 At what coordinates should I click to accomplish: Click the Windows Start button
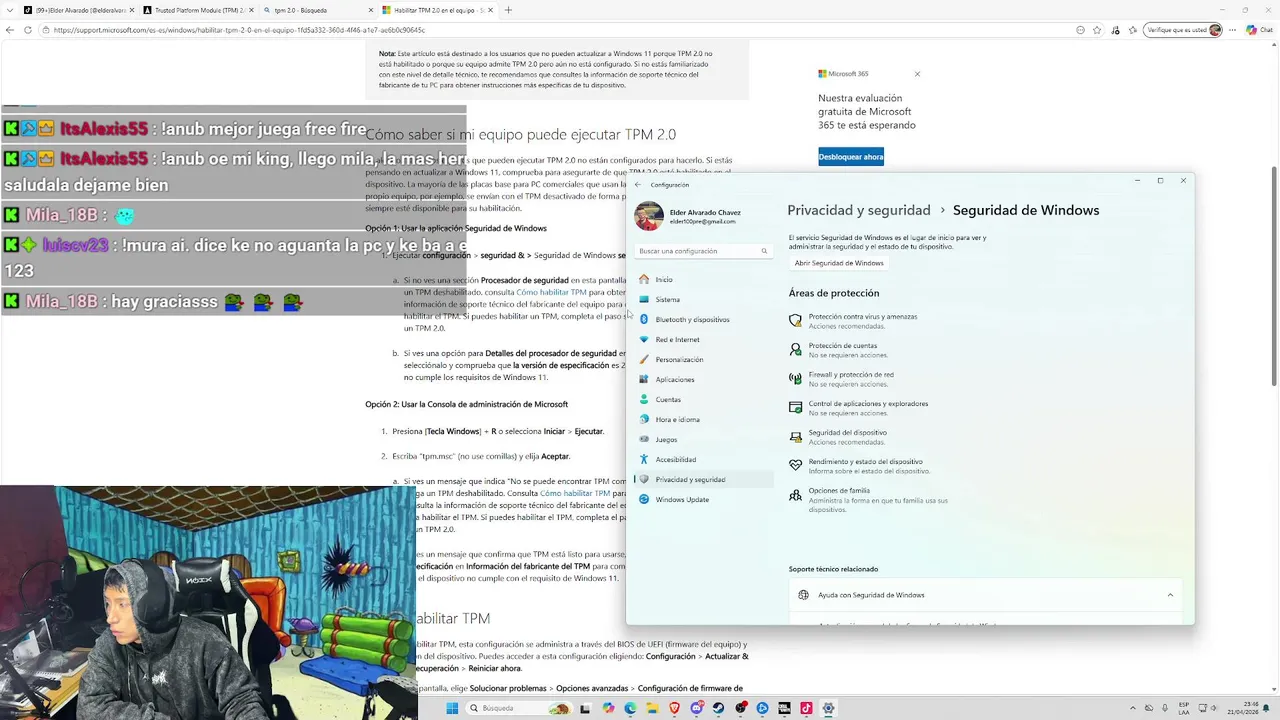tap(452, 708)
